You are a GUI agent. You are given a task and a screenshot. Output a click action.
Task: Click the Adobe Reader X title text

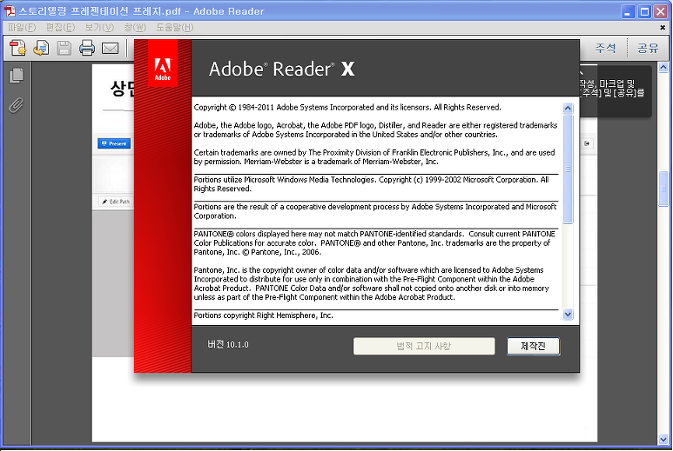[x=282, y=69]
